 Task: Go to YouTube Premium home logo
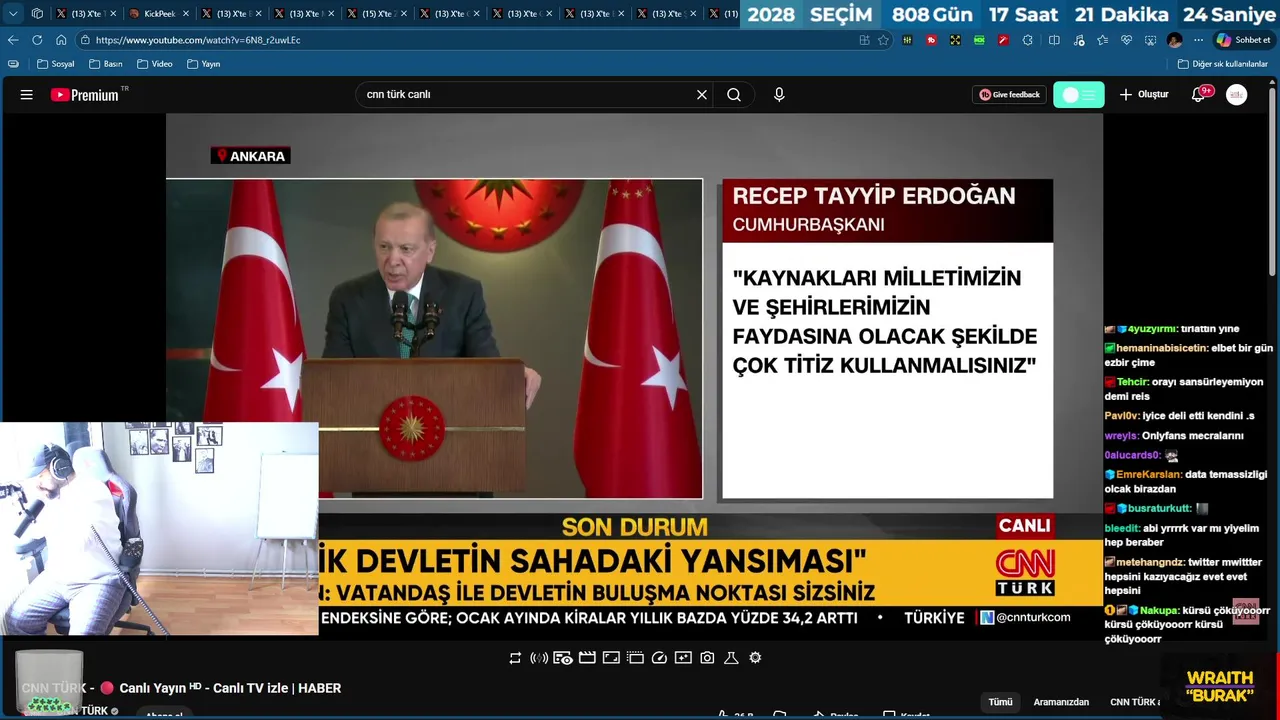pos(85,94)
